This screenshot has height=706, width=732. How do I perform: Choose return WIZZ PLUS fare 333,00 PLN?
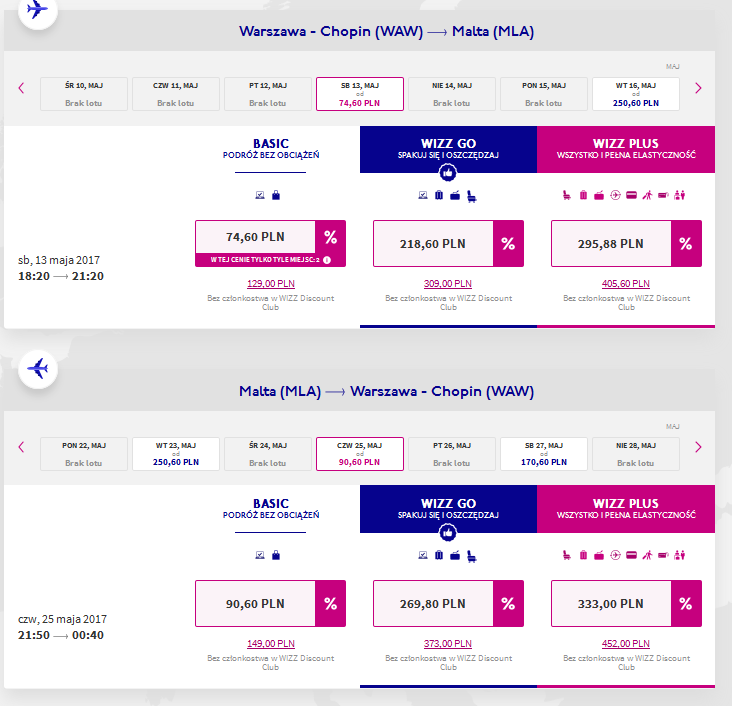coord(611,604)
